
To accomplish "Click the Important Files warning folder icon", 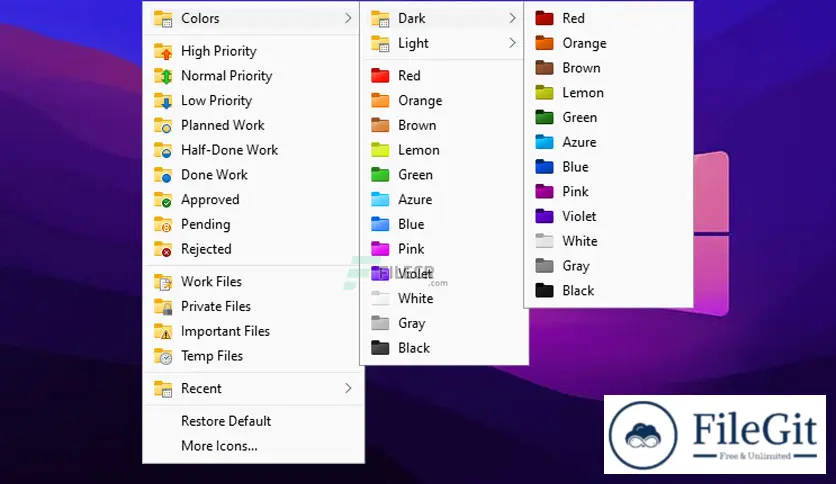I will tap(163, 332).
